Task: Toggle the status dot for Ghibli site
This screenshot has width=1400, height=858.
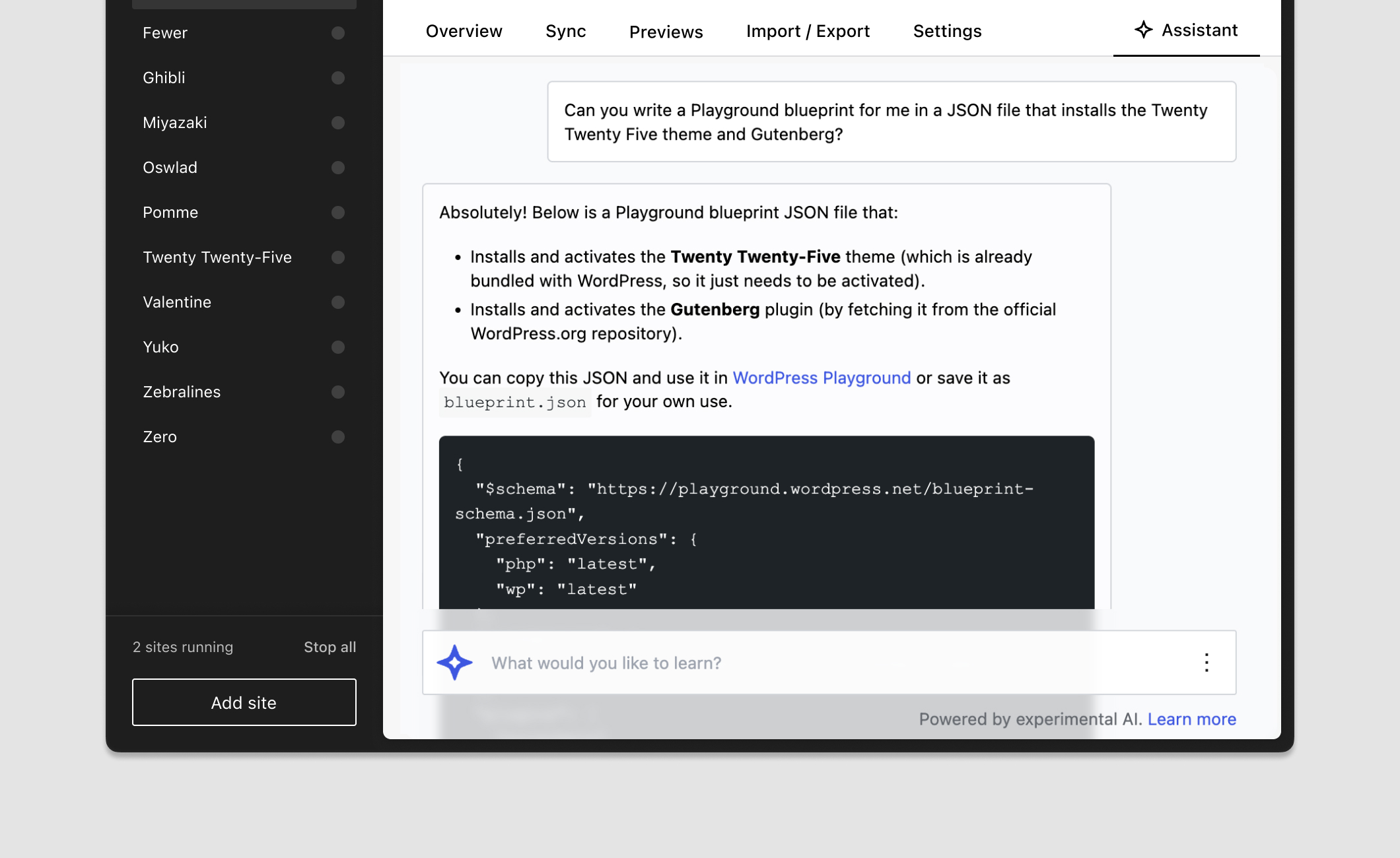Action: [338, 78]
